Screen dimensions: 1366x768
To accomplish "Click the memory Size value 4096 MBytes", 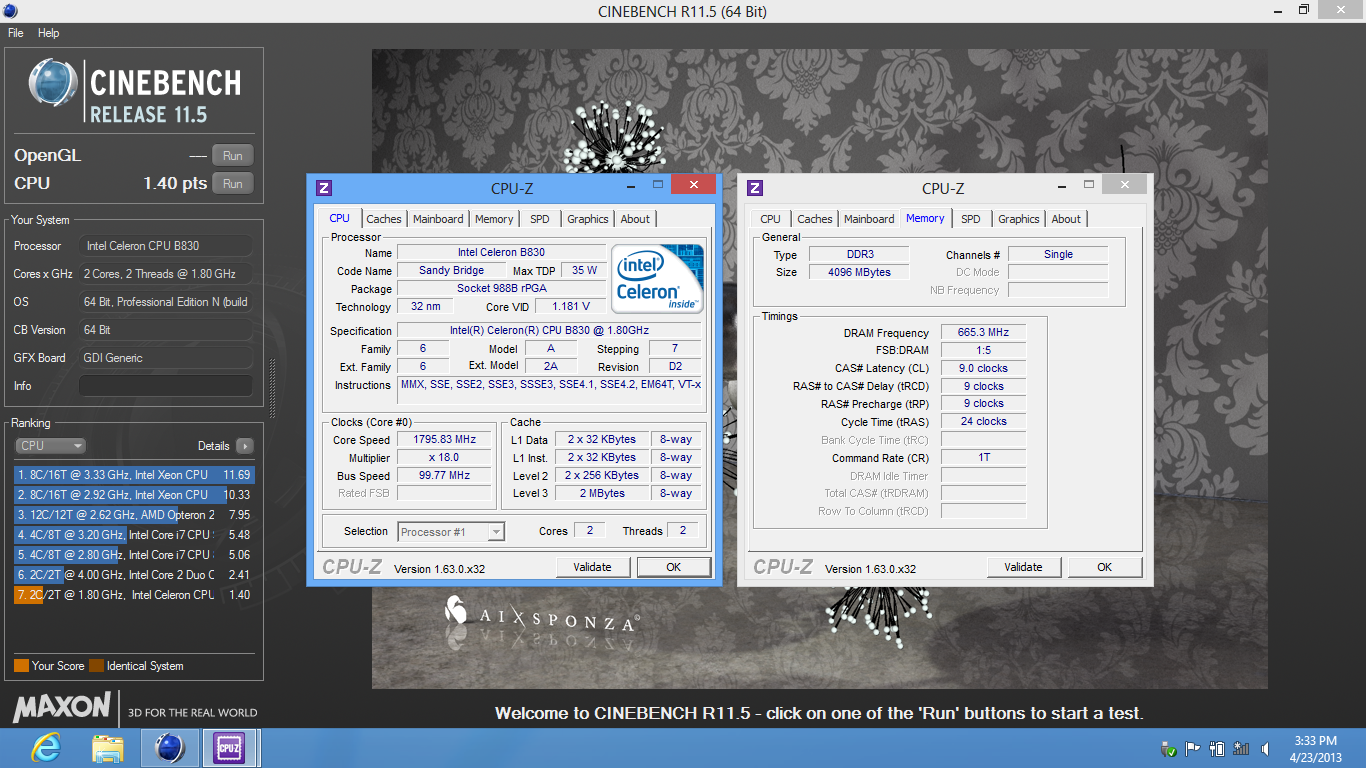I will [x=858, y=272].
